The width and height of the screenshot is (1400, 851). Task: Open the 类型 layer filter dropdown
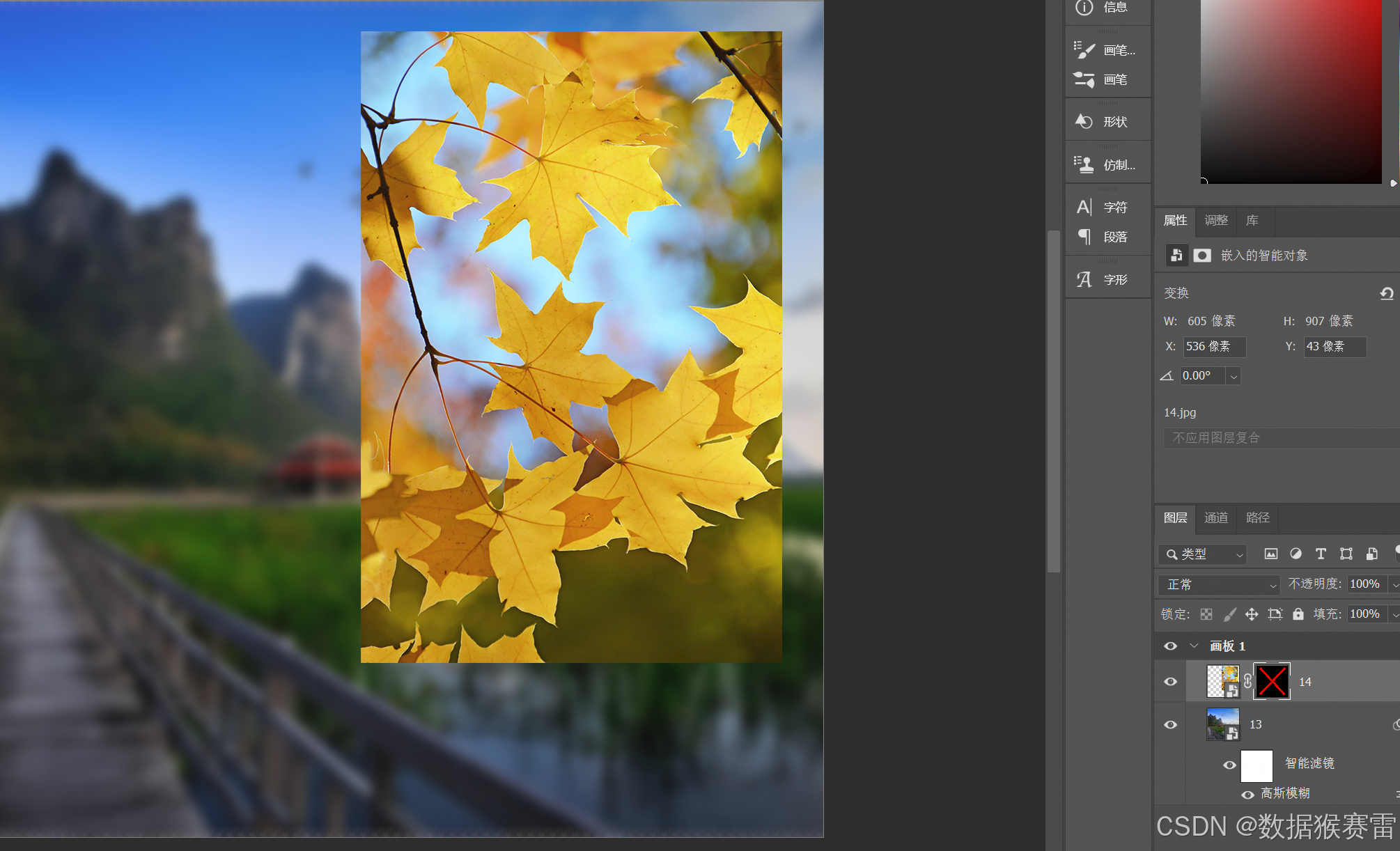click(x=1202, y=554)
